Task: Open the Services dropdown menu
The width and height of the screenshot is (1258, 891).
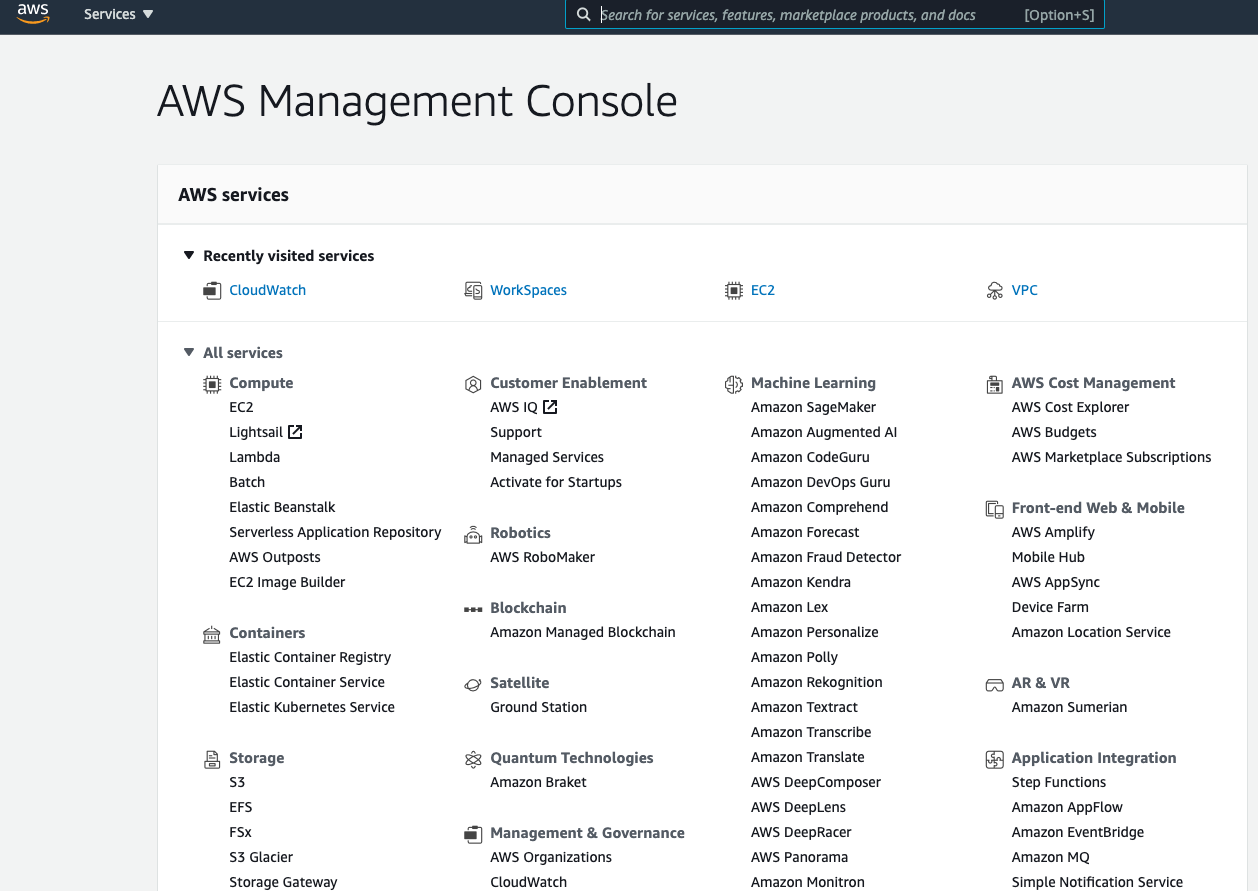Action: point(118,15)
